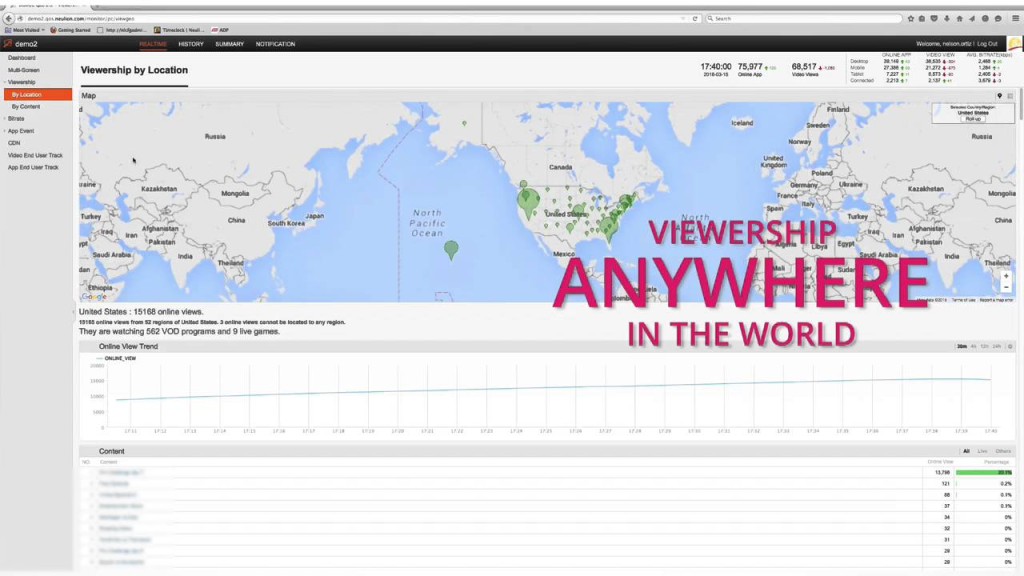The height and width of the screenshot is (576, 1024).
Task: Select the map pin marker icon
Action: tap(998, 95)
